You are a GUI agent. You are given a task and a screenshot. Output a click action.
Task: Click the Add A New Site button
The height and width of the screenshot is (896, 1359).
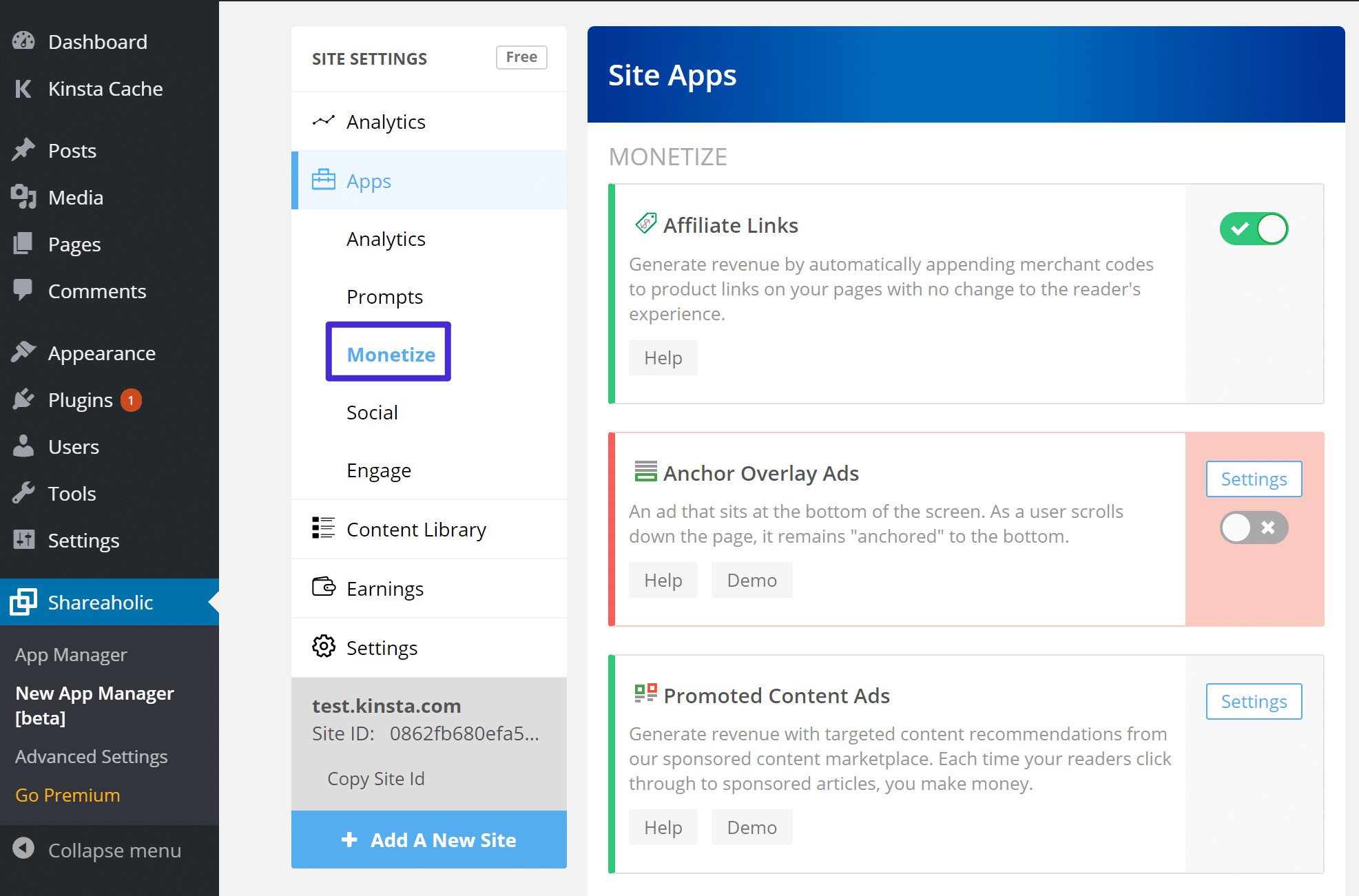point(429,840)
